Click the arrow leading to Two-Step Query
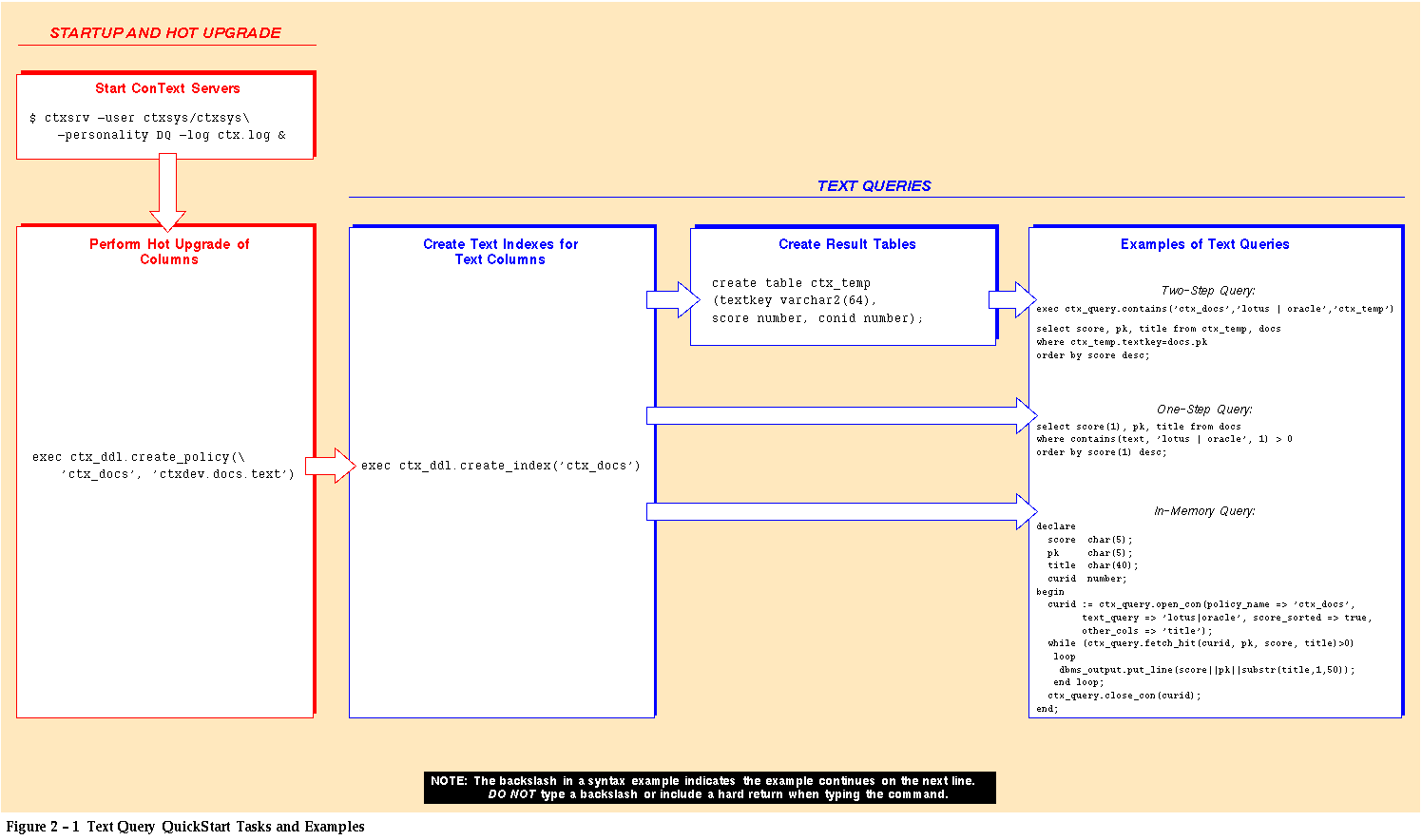The image size is (1422, 840). [1012, 300]
